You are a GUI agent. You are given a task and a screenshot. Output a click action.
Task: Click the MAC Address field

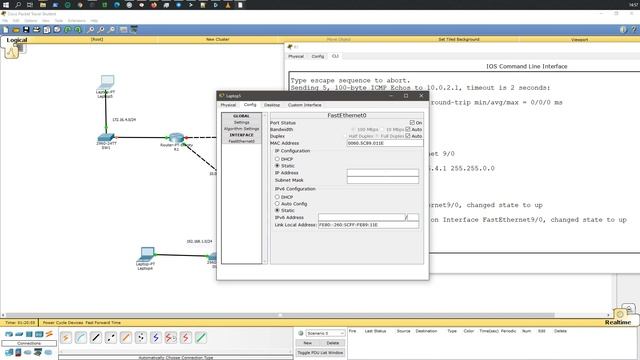click(x=385, y=143)
